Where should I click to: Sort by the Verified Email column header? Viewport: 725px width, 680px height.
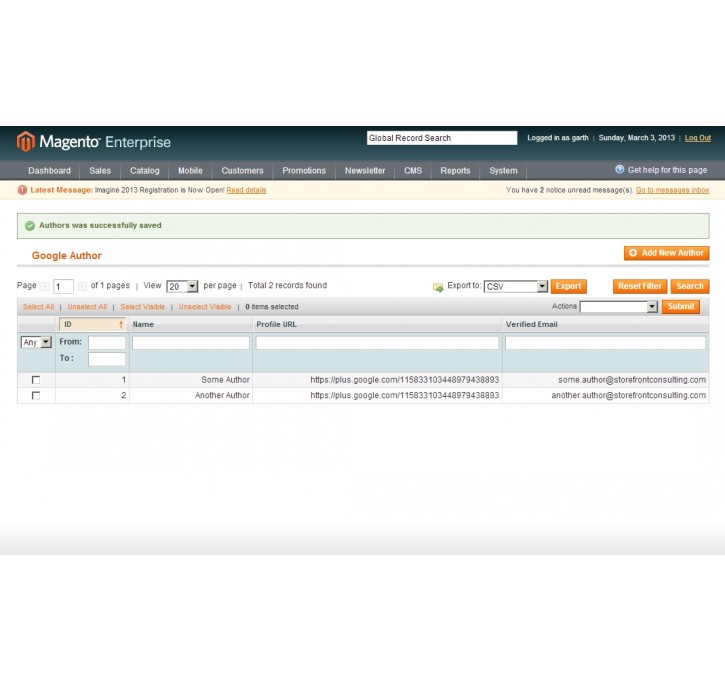pyautogui.click(x=532, y=325)
